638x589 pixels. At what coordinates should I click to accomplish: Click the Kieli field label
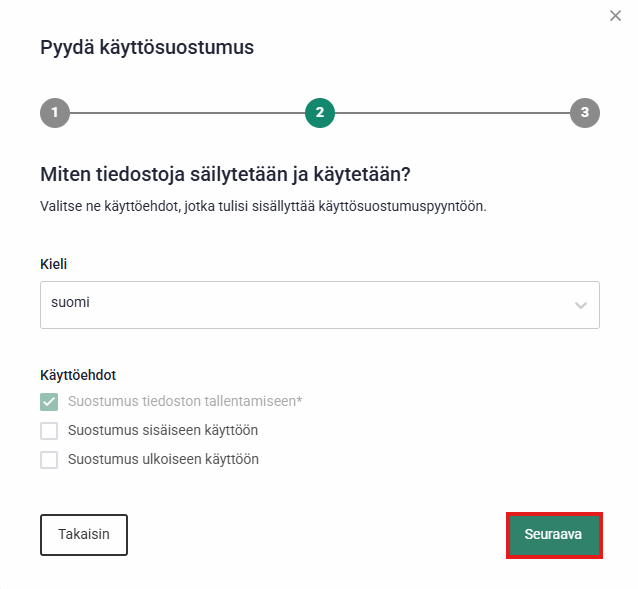point(54,264)
